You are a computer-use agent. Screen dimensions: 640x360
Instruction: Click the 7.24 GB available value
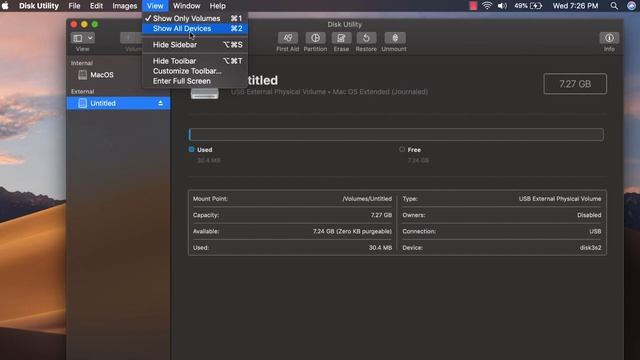352,231
